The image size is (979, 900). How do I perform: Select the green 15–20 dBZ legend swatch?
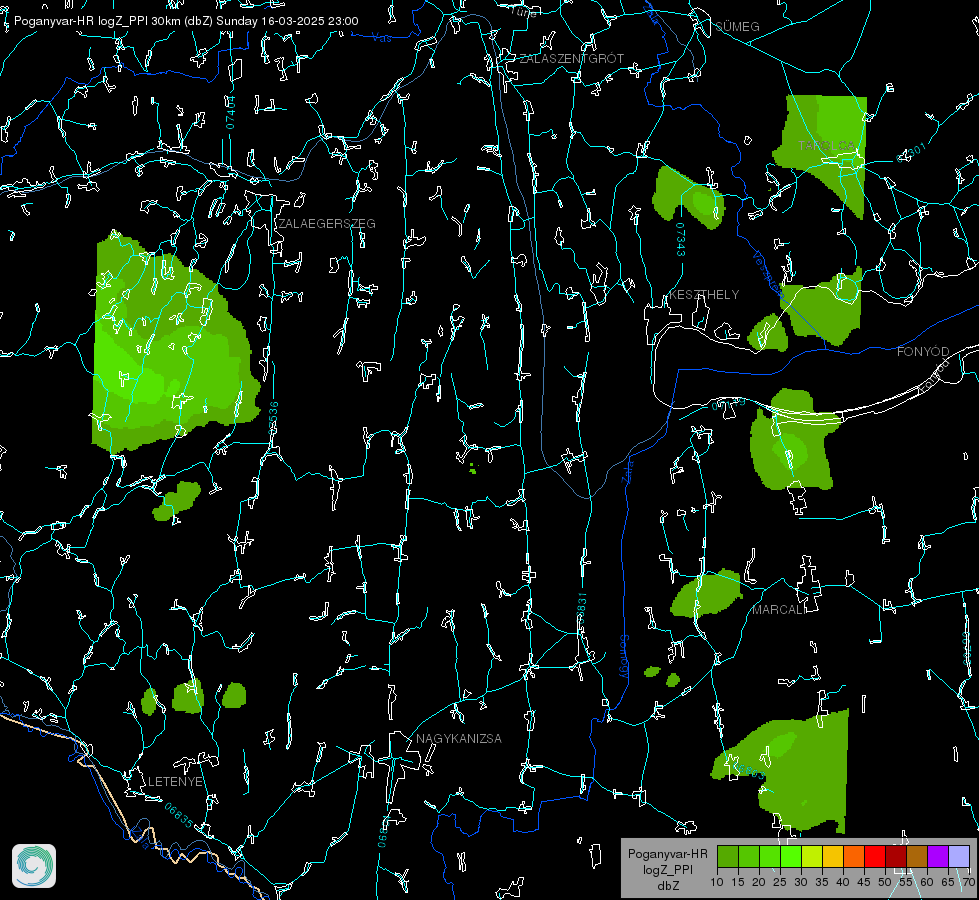pos(749,856)
